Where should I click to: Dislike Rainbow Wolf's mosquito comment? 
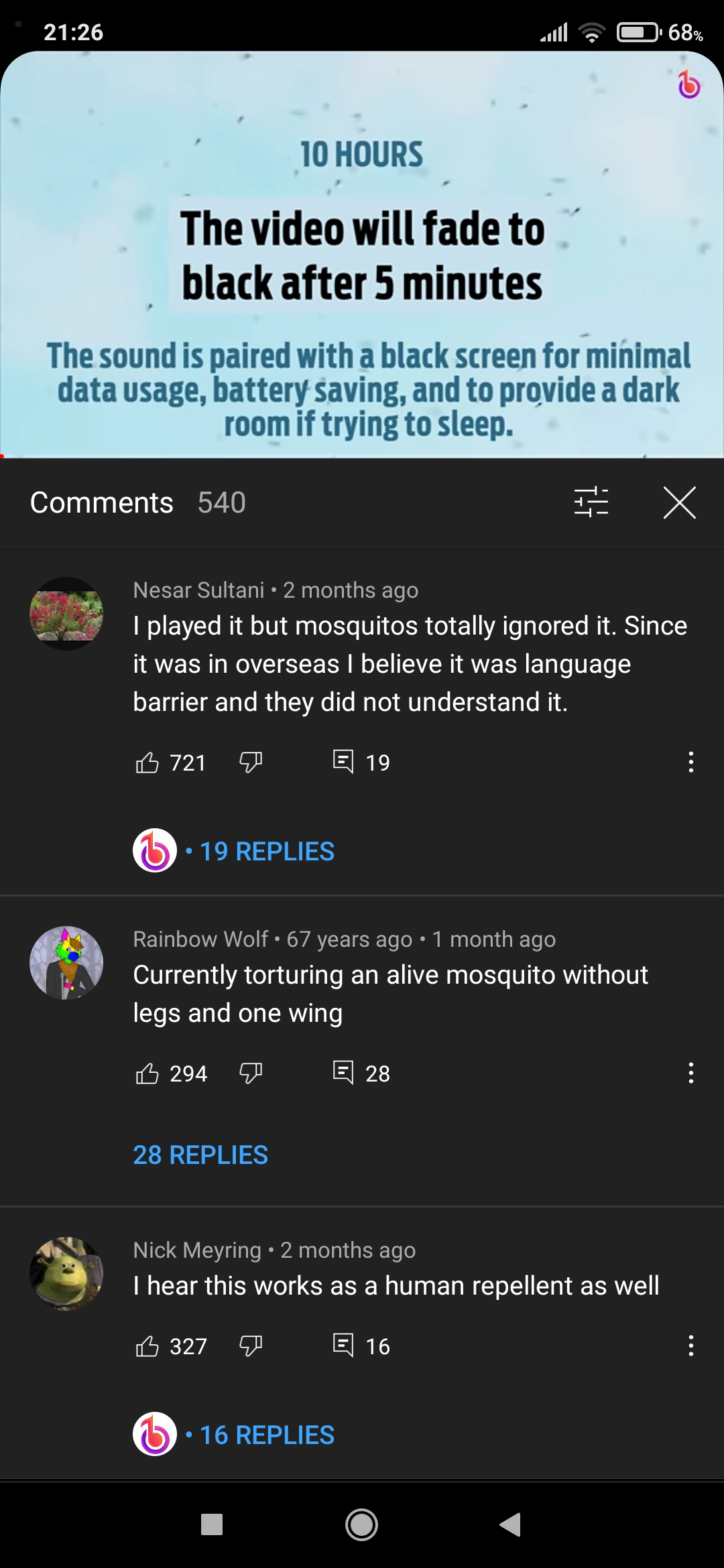251,1073
